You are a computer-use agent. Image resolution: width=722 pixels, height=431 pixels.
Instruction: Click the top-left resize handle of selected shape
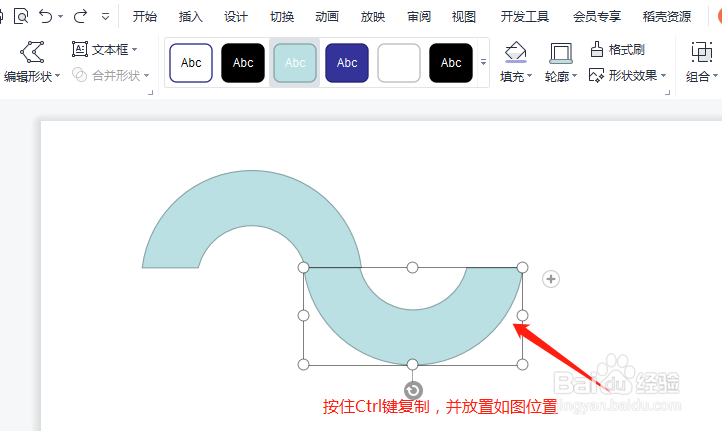(303, 268)
